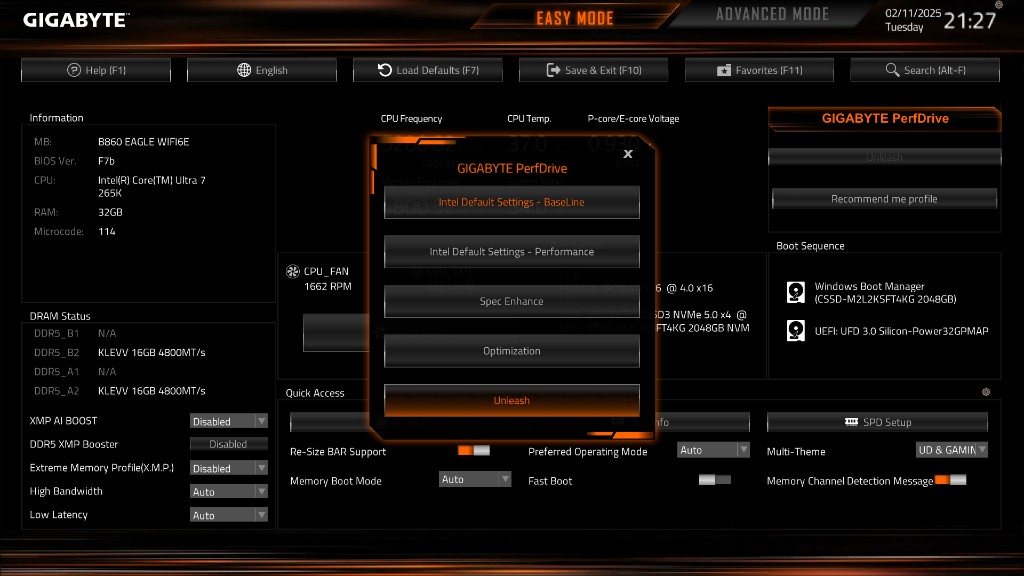Select Intel Default Settings - Performance profile
1024x576 pixels.
point(511,252)
